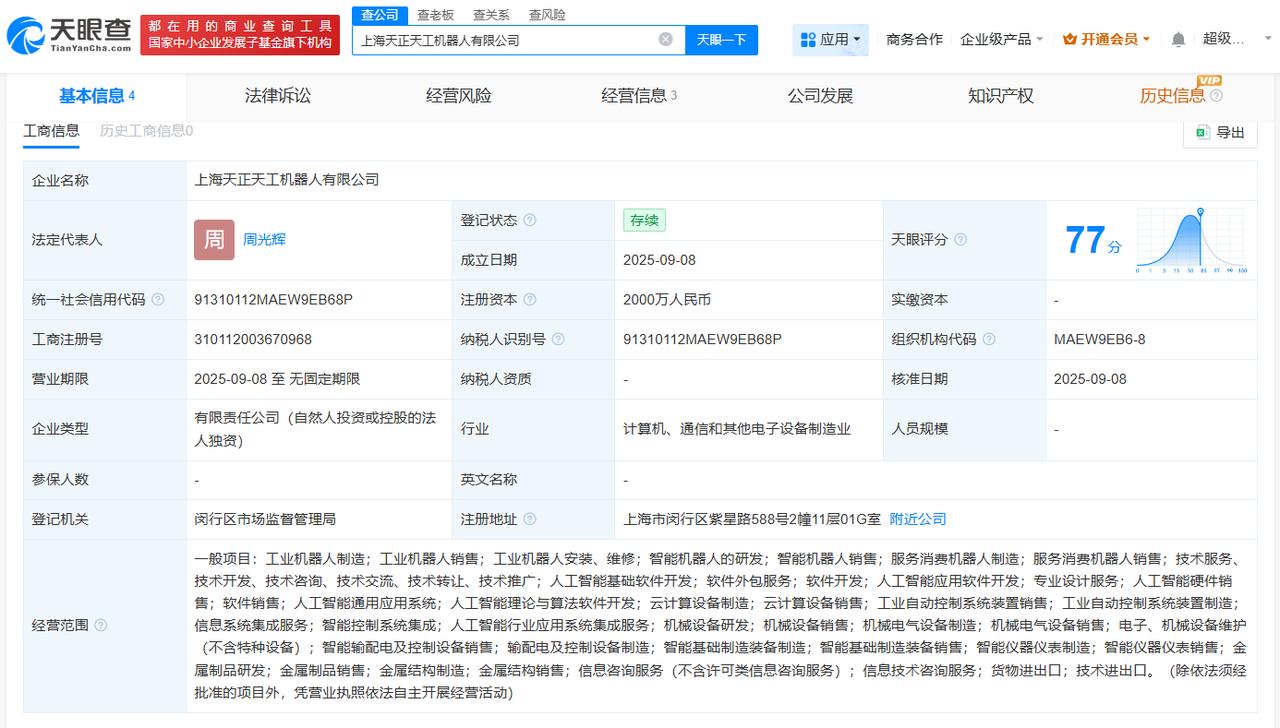The image size is (1280, 728).
Task: Expand the 开通会员 dropdown
Action: pos(1106,39)
